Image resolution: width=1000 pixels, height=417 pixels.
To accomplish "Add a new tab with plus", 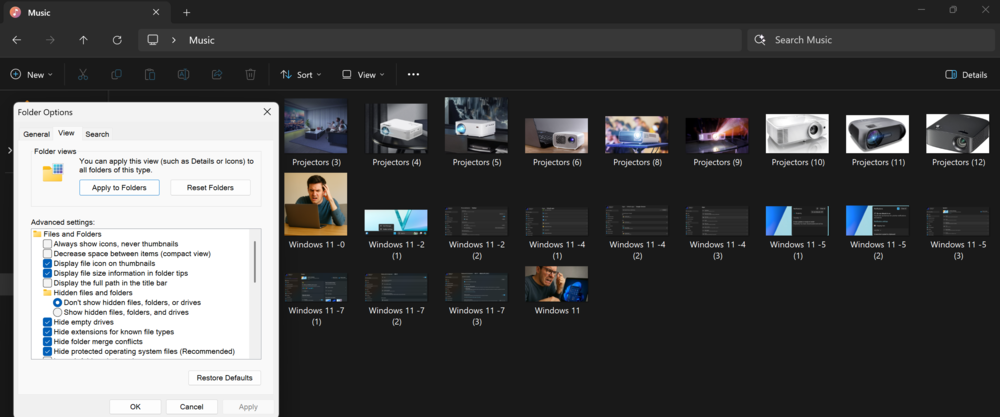I will coord(186,13).
